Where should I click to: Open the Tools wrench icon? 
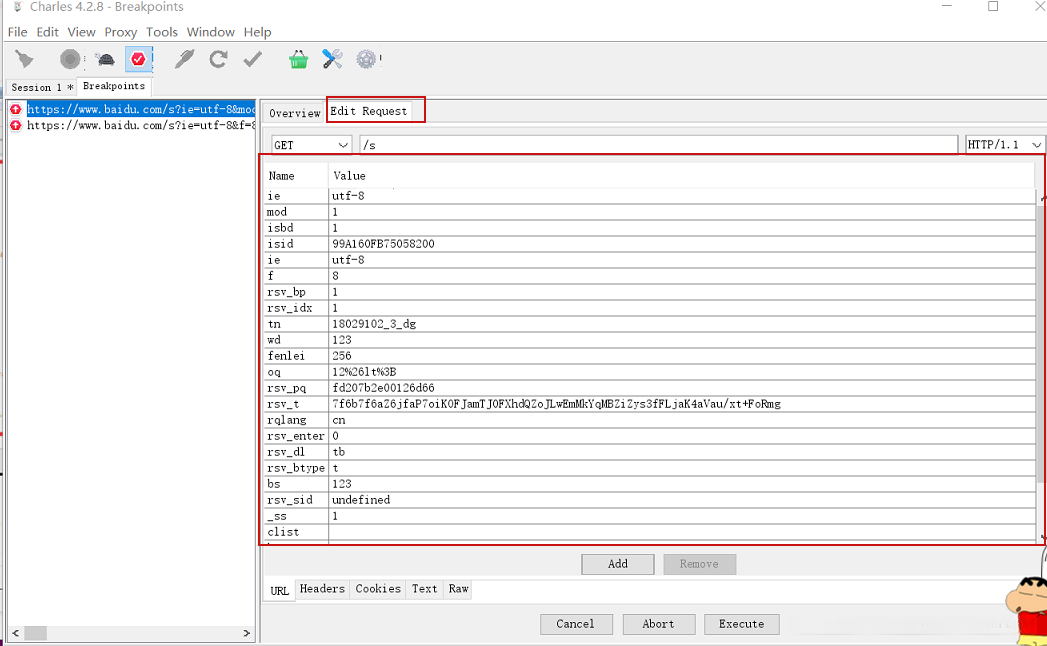point(332,59)
